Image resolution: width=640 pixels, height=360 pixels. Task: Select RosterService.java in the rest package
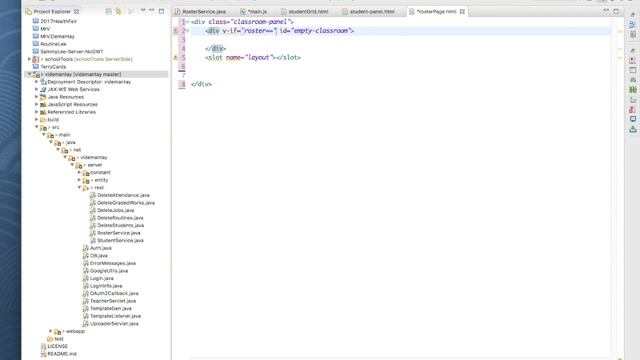tap(119, 233)
